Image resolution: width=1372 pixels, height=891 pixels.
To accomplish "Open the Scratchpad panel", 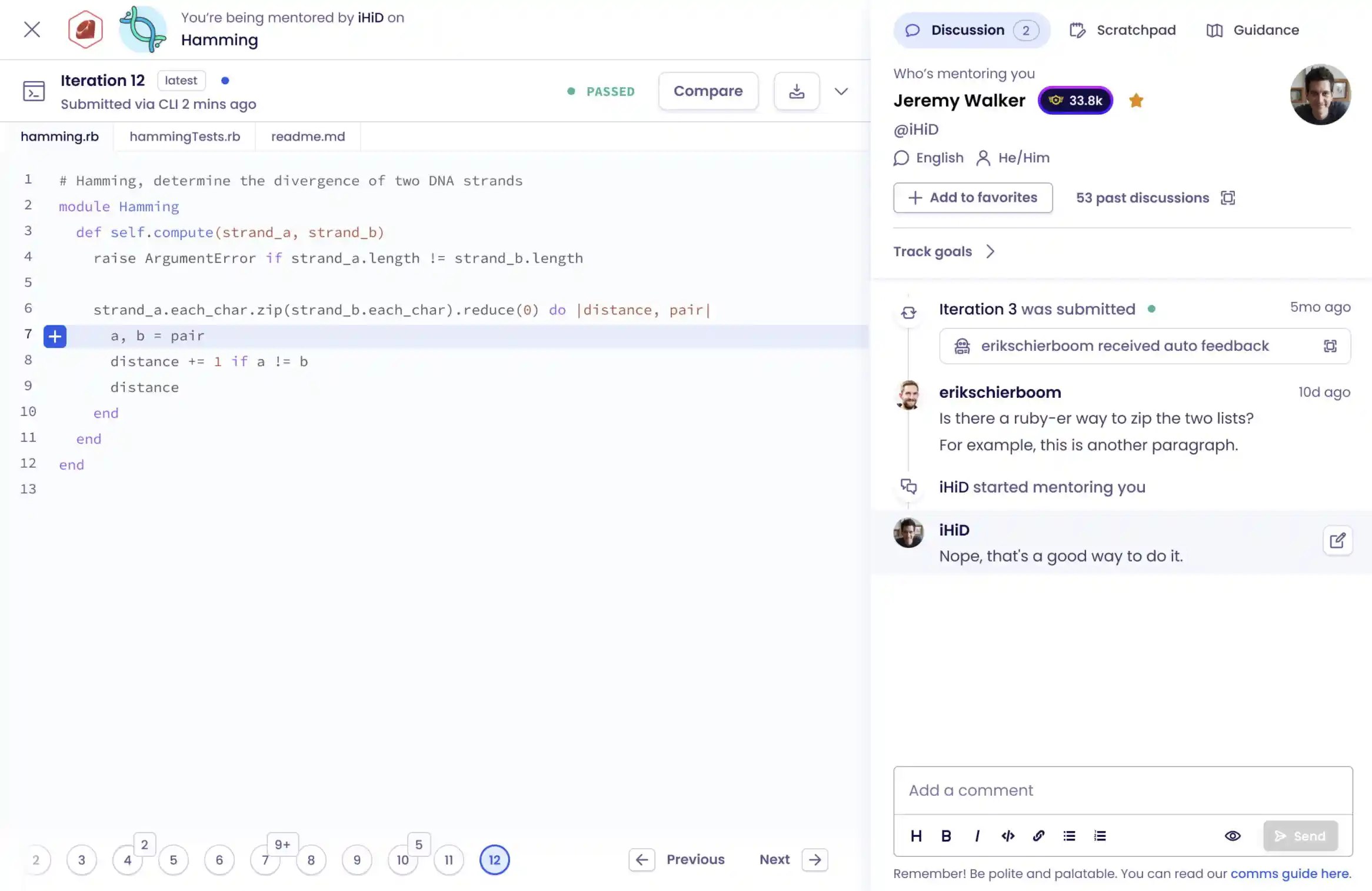I will (1122, 29).
